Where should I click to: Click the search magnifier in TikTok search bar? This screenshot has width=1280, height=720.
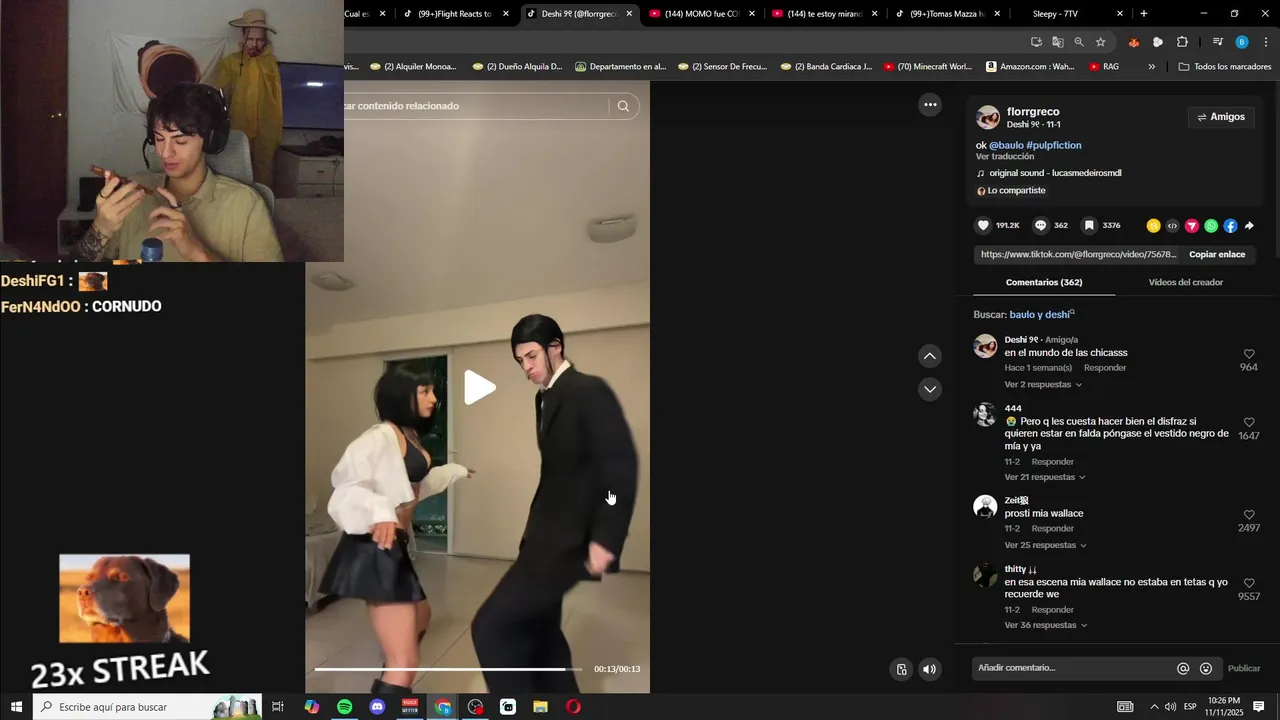point(623,106)
